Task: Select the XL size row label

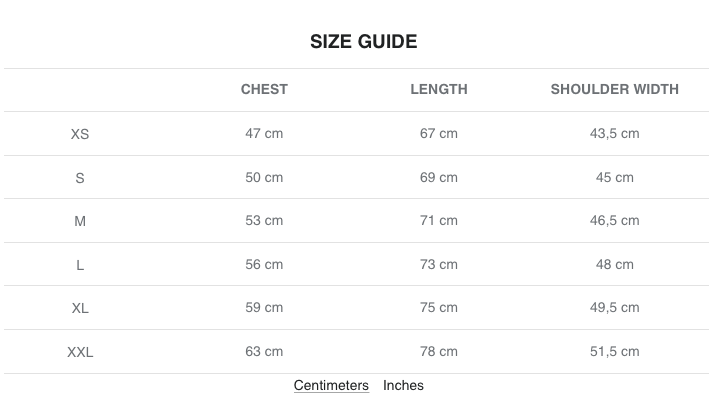Action: 80,308
